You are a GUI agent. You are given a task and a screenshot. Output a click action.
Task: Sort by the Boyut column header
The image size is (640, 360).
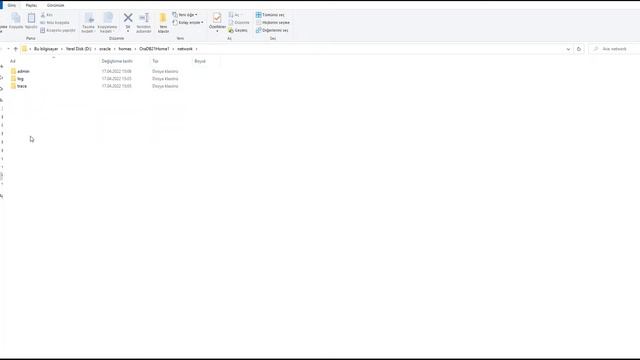tap(200, 61)
